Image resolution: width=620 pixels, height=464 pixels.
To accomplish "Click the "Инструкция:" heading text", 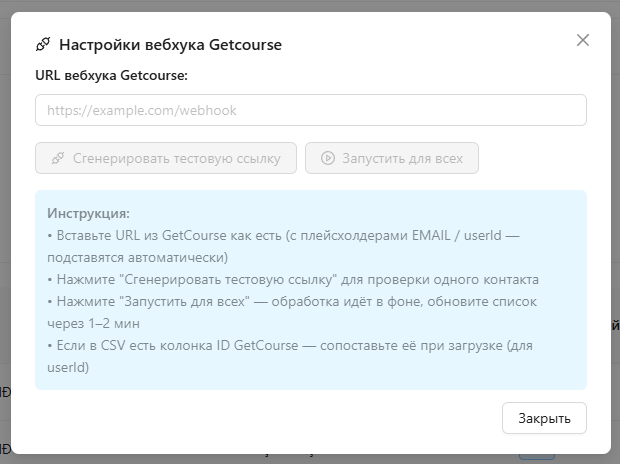I will pyautogui.click(x=88, y=214).
